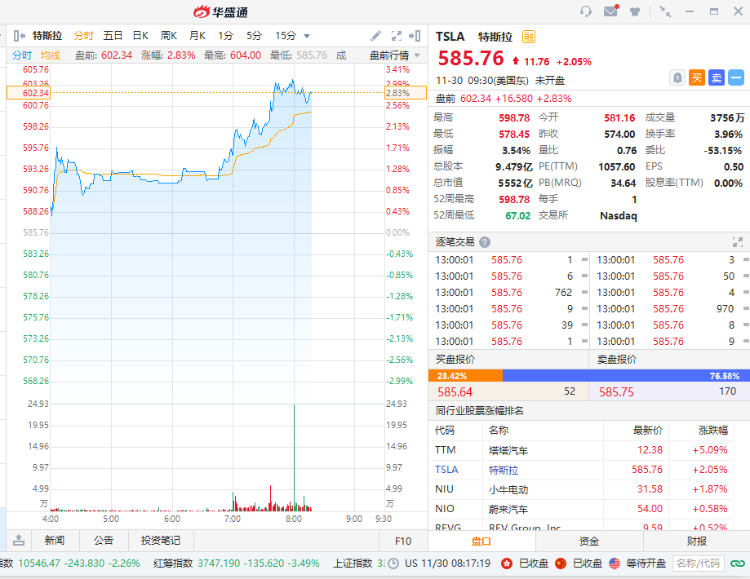Screen dimensions: 750x579
Task: Click the 8:00 volume spike bar
Action: click(x=294, y=457)
